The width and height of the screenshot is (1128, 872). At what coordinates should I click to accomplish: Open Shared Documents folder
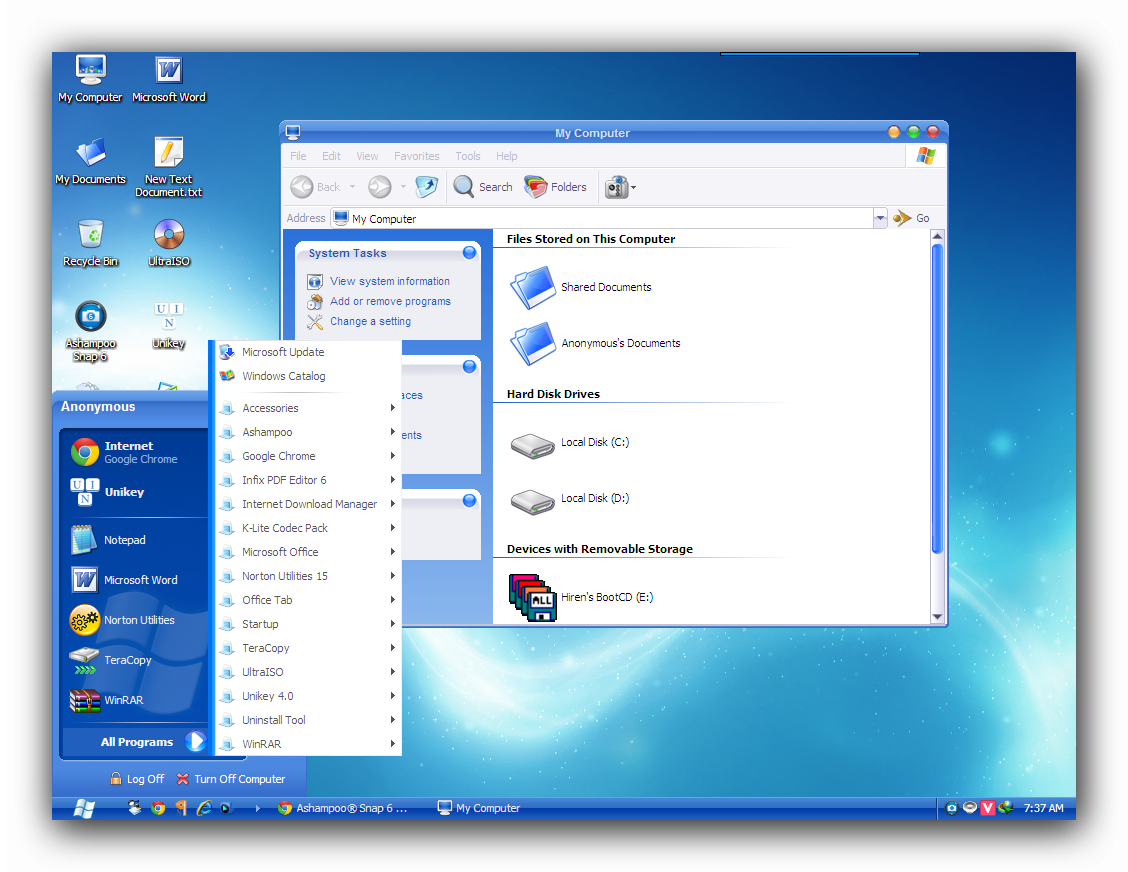(581, 287)
